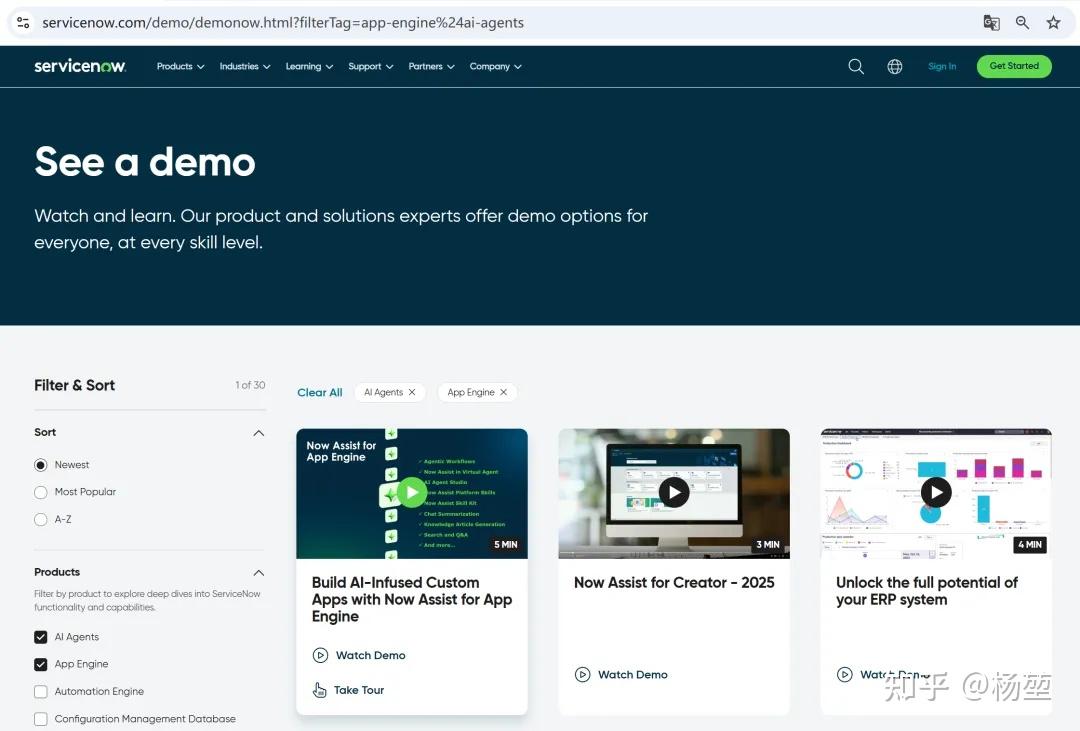Bookmark this page with the star icon
The width and height of the screenshot is (1080, 731).
(1053, 23)
